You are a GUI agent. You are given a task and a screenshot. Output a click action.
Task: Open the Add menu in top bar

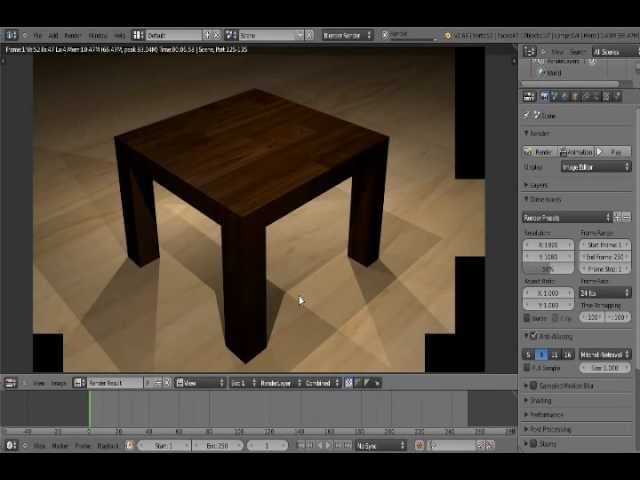tap(53, 36)
